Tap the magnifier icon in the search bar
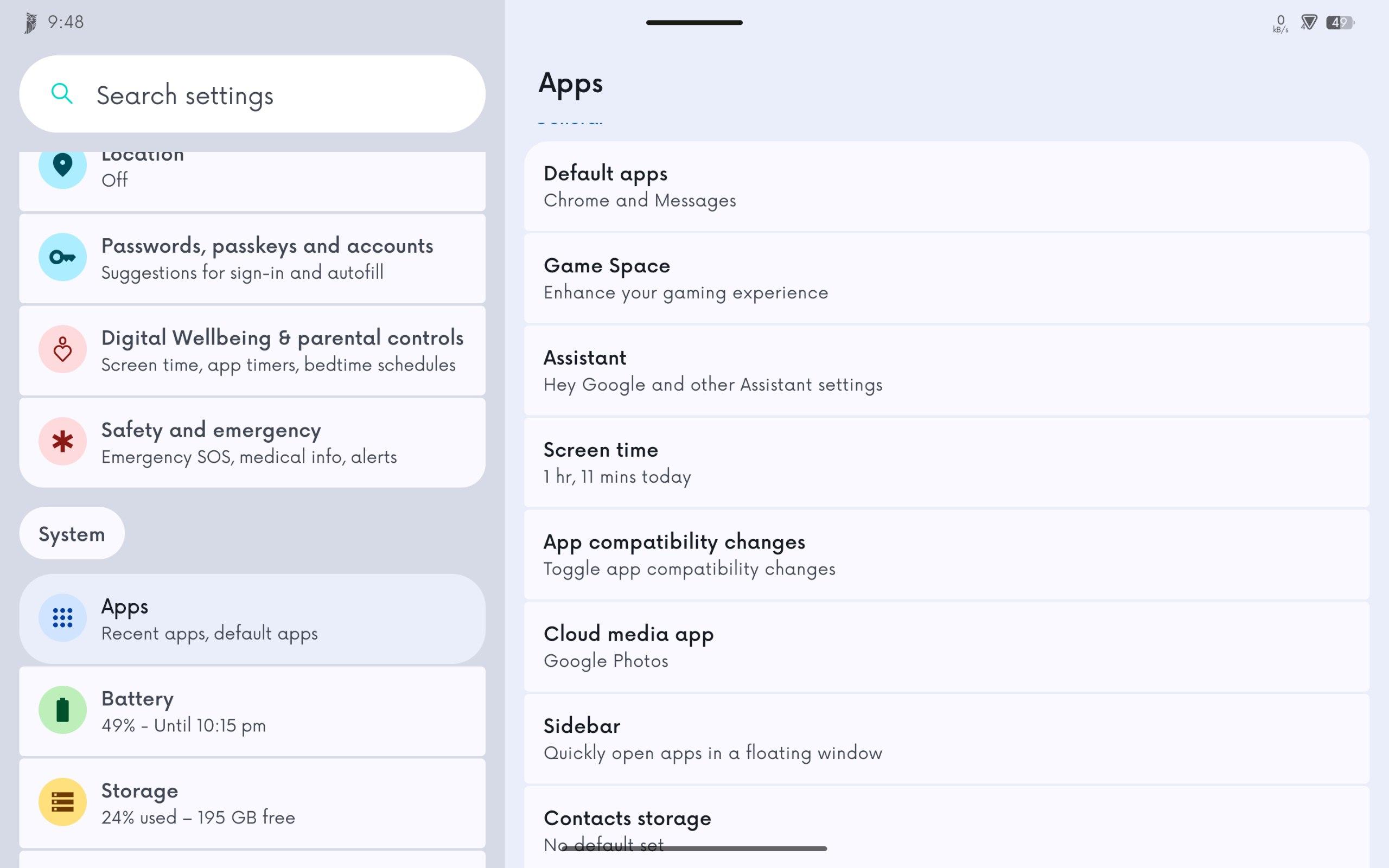 [61, 93]
